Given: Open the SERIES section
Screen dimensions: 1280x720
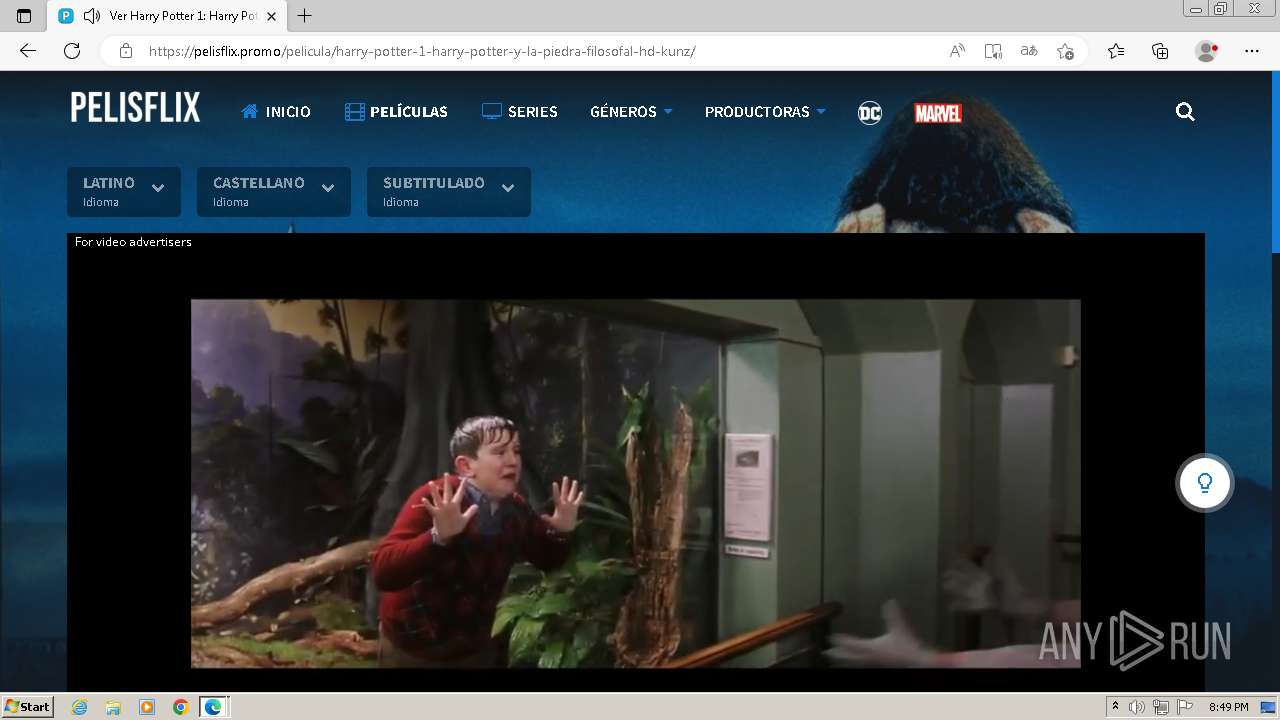Looking at the screenshot, I should pyautogui.click(x=520, y=112).
